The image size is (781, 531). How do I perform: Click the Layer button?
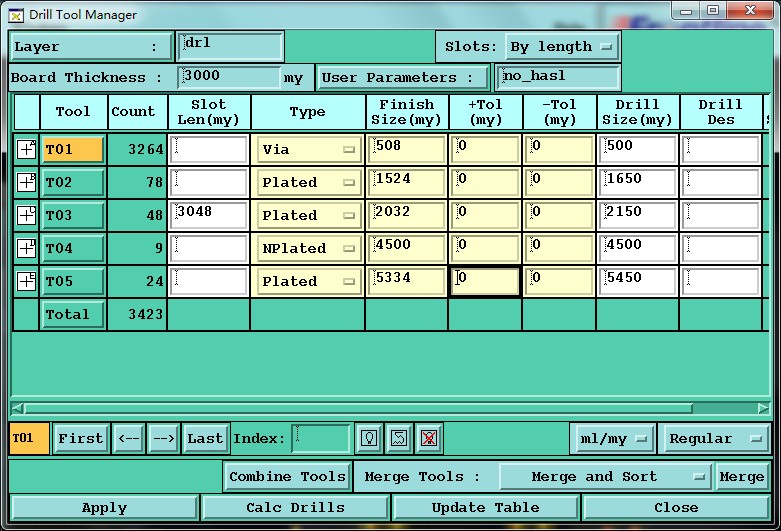point(91,47)
